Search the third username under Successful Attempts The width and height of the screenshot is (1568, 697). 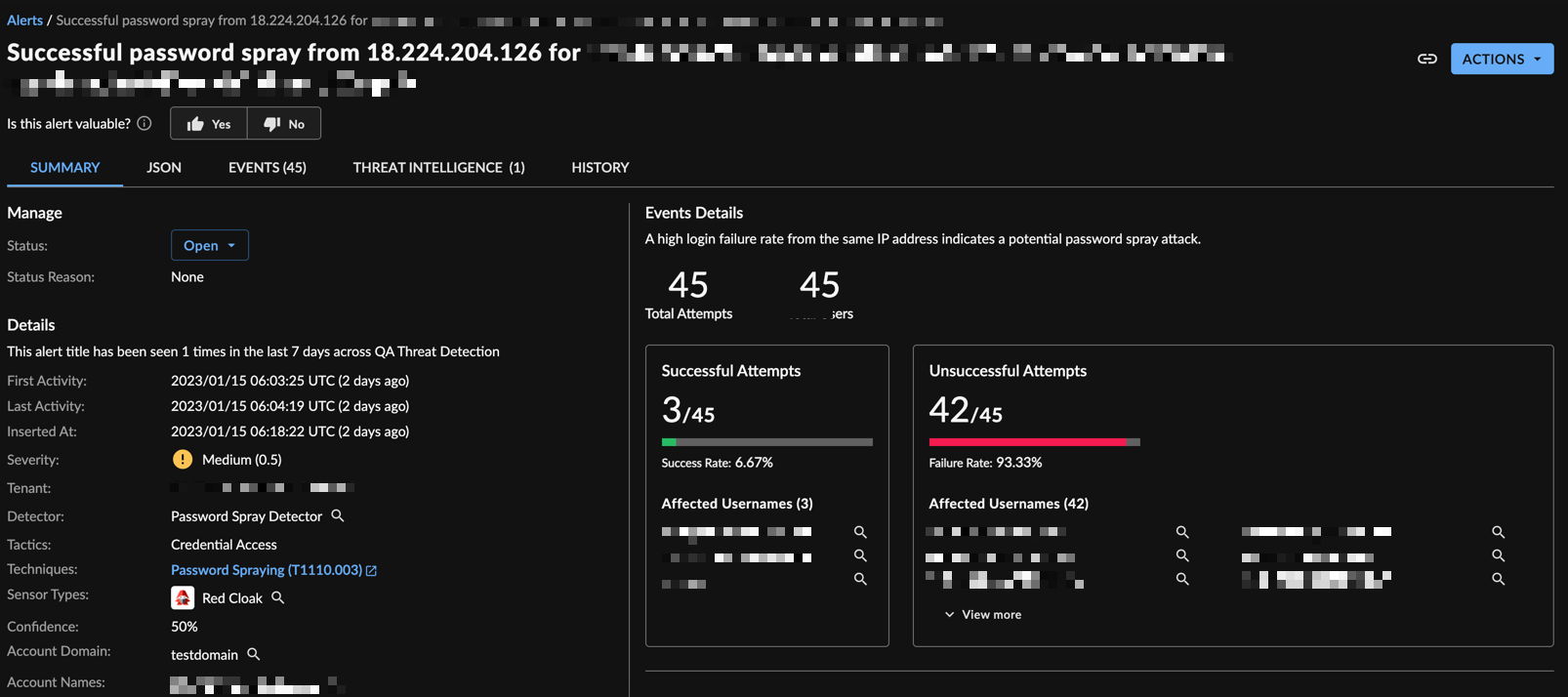pyautogui.click(x=860, y=579)
